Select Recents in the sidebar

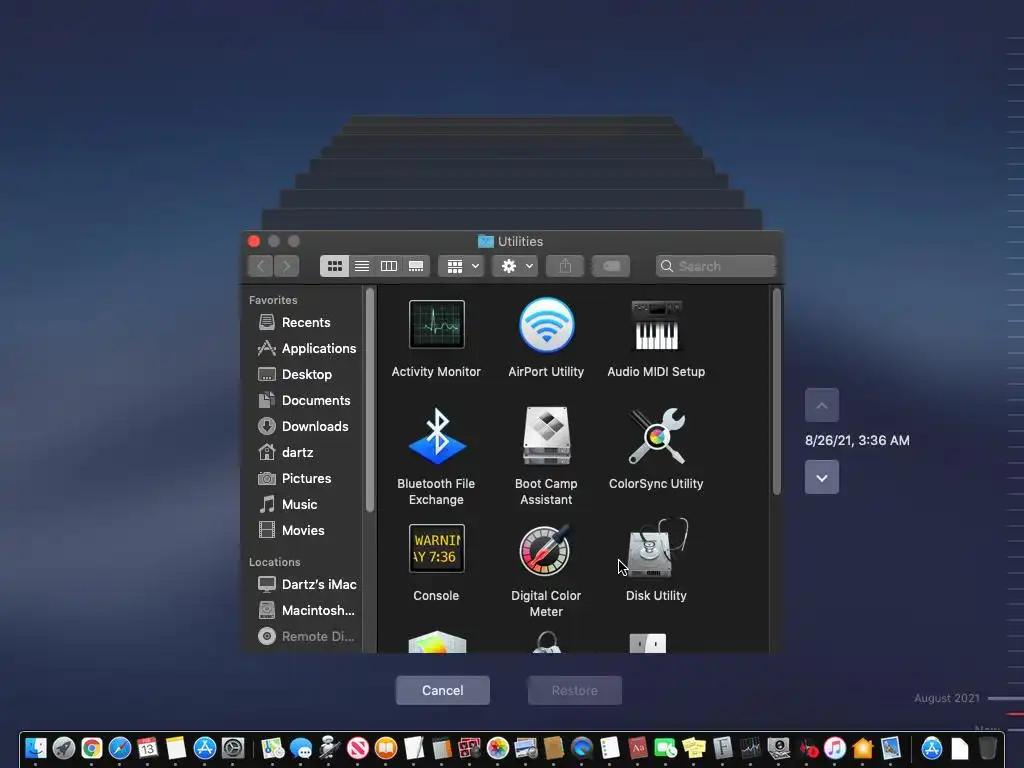[x=304, y=323]
